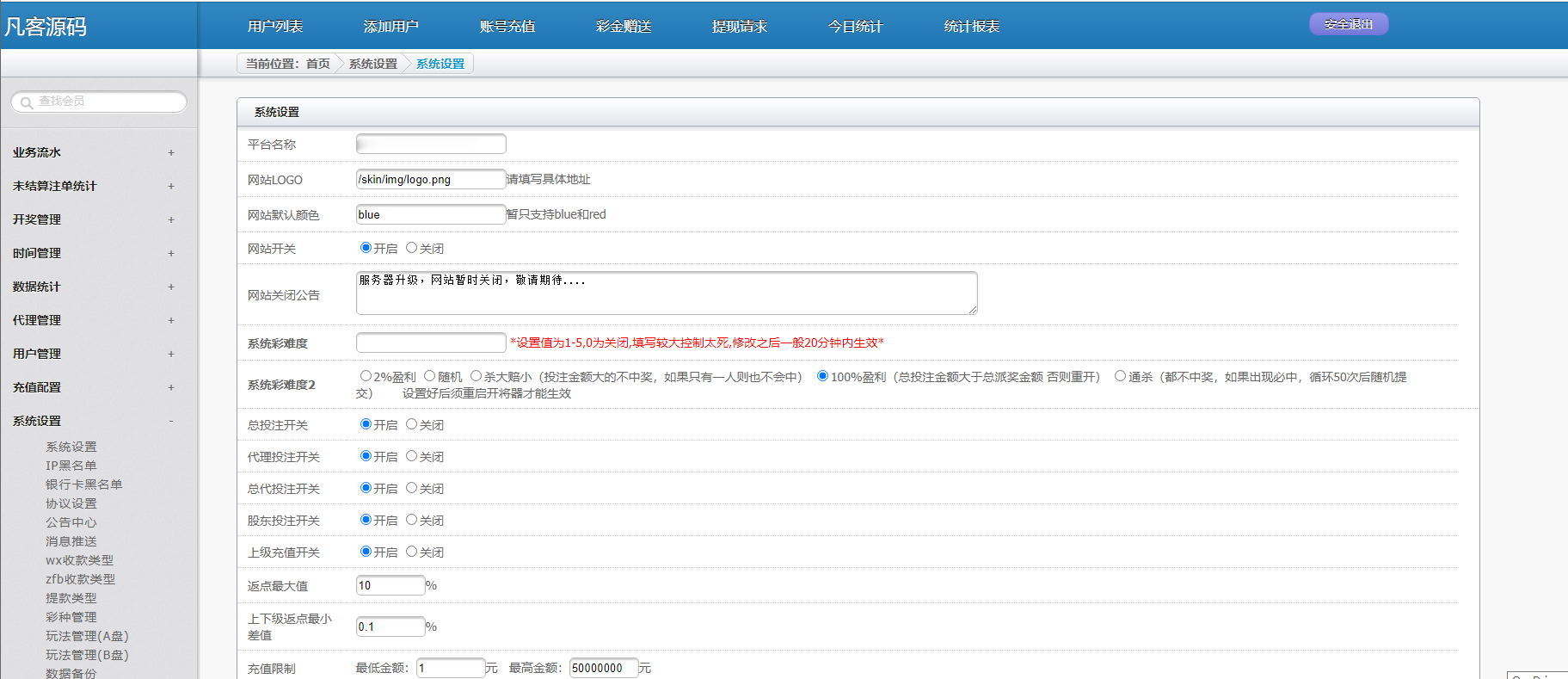Viewport: 1568px width, 679px height.
Task: Select 关闭 for 股东投注开关
Action: (411, 520)
